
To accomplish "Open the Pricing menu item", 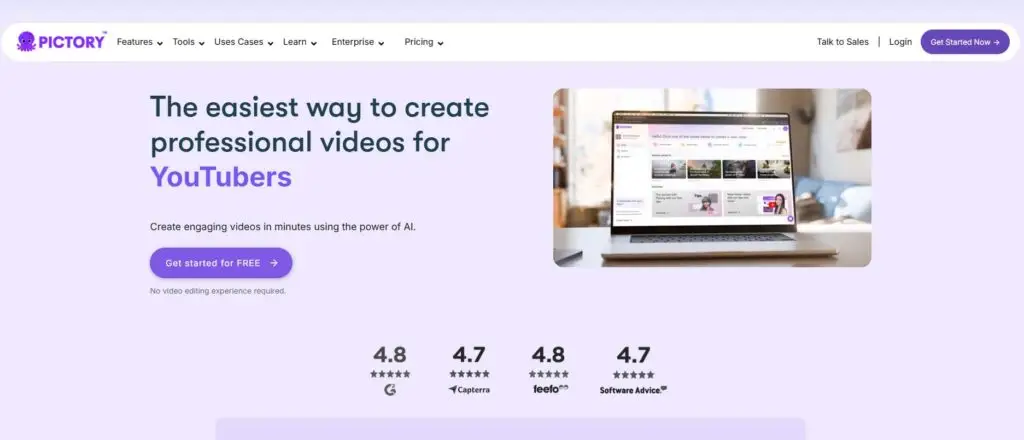I will click(424, 42).
